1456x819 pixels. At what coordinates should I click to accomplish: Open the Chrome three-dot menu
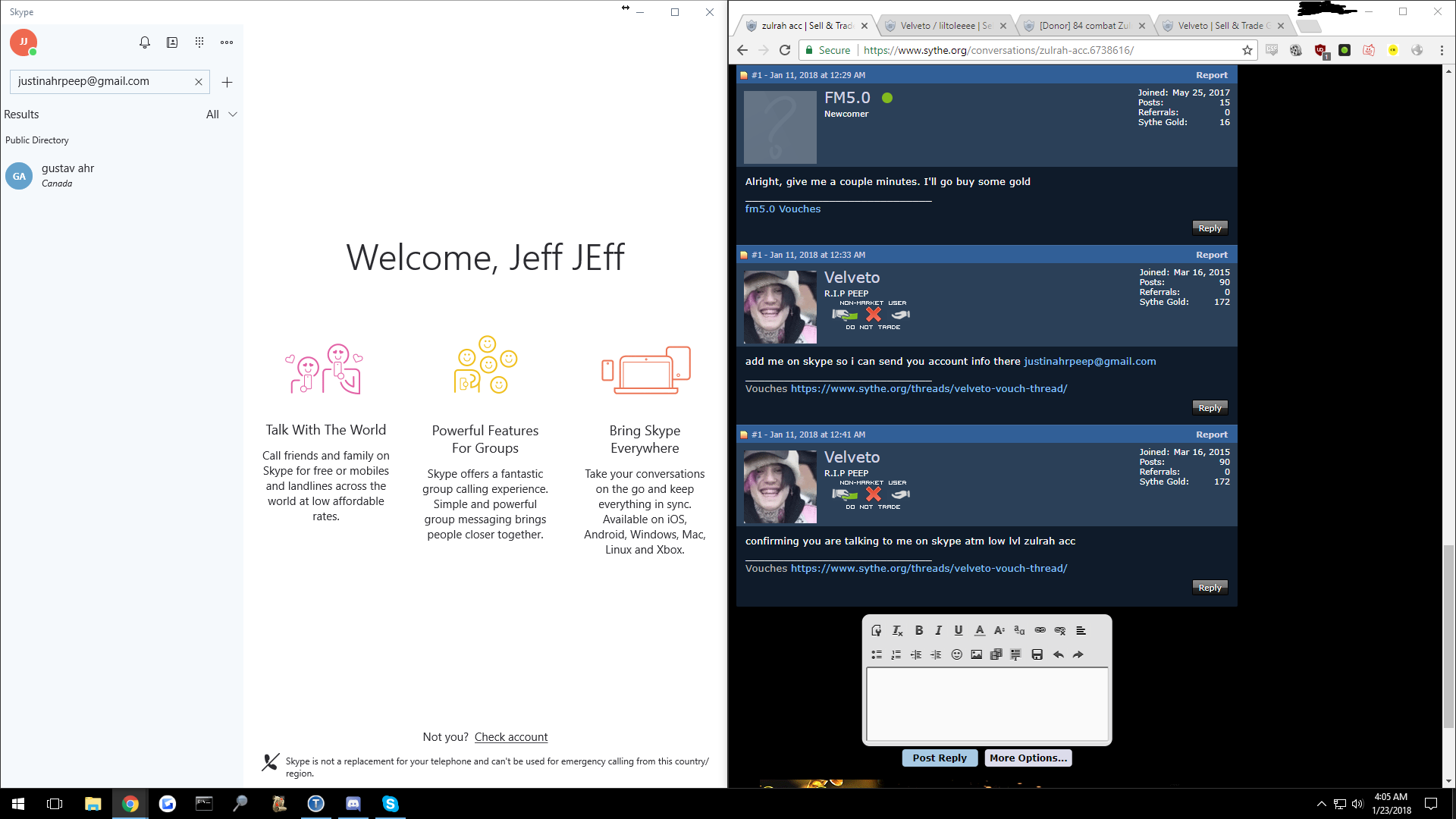[x=1442, y=50]
